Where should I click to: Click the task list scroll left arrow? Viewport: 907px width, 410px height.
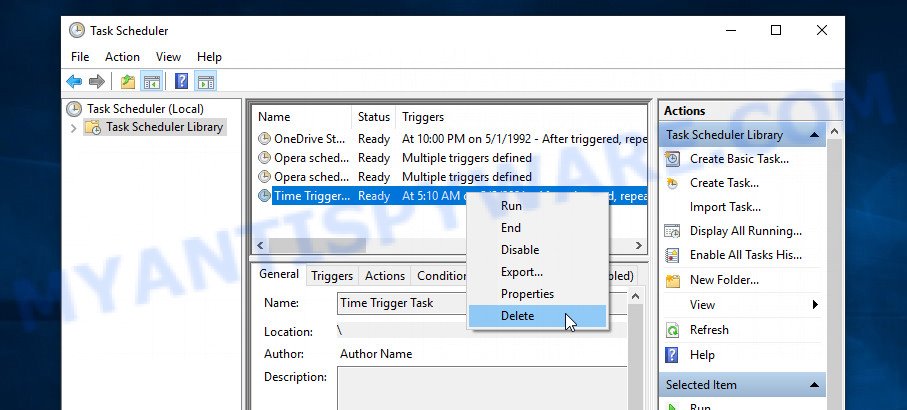[260, 245]
